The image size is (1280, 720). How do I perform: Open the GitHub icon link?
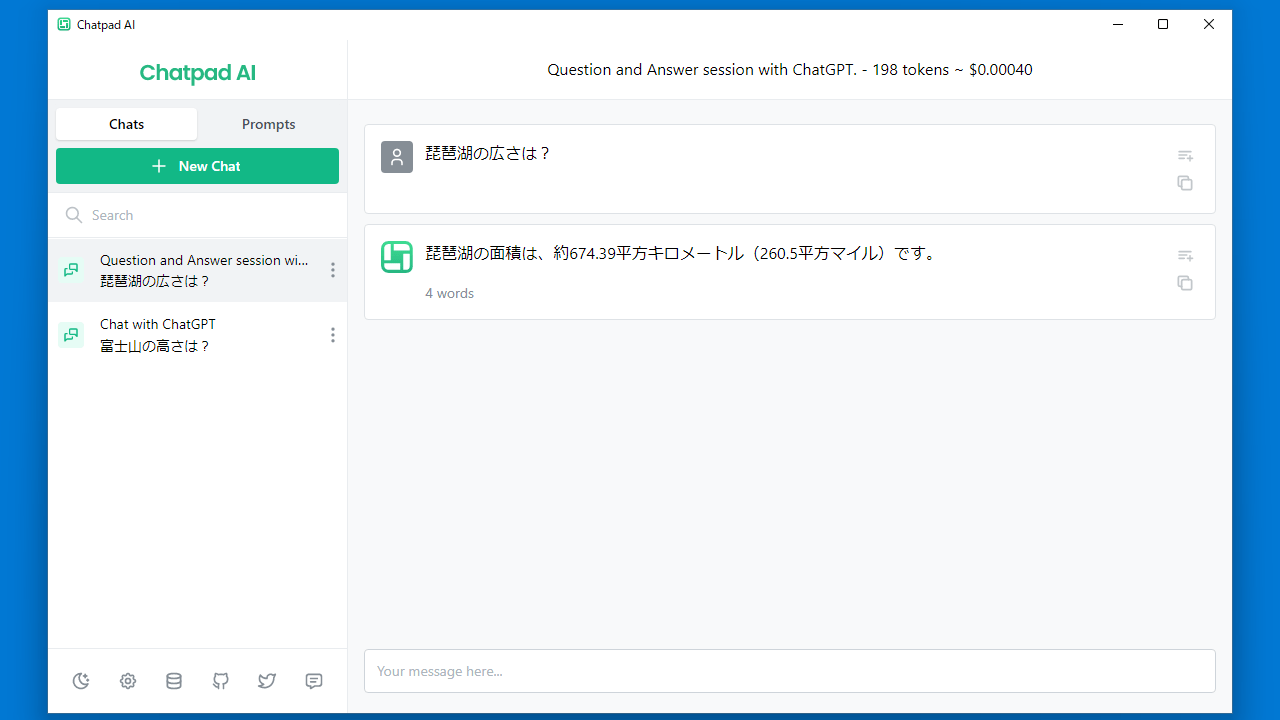[x=221, y=681]
